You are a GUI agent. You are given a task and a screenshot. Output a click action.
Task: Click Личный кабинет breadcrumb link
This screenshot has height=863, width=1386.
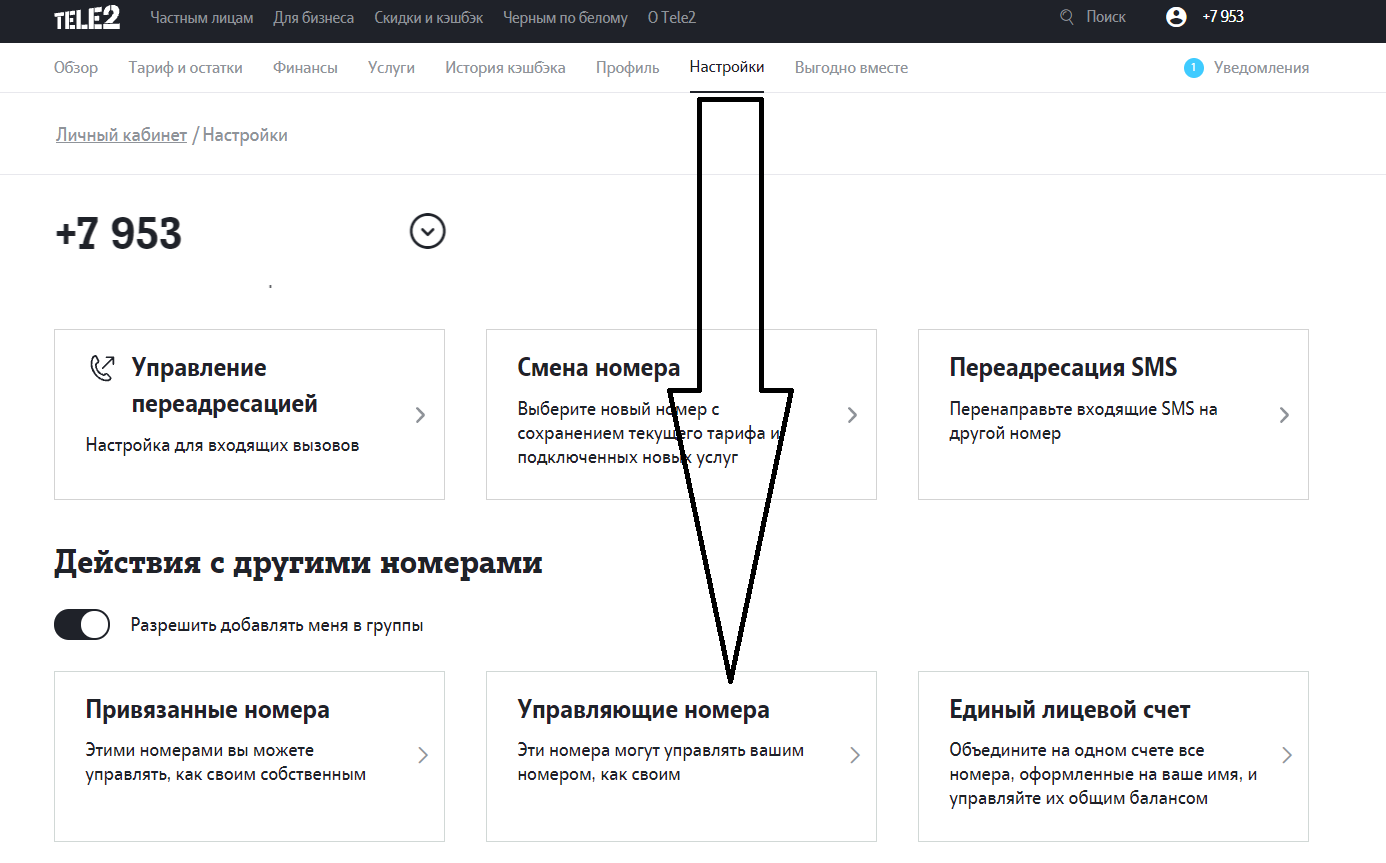click(x=122, y=135)
